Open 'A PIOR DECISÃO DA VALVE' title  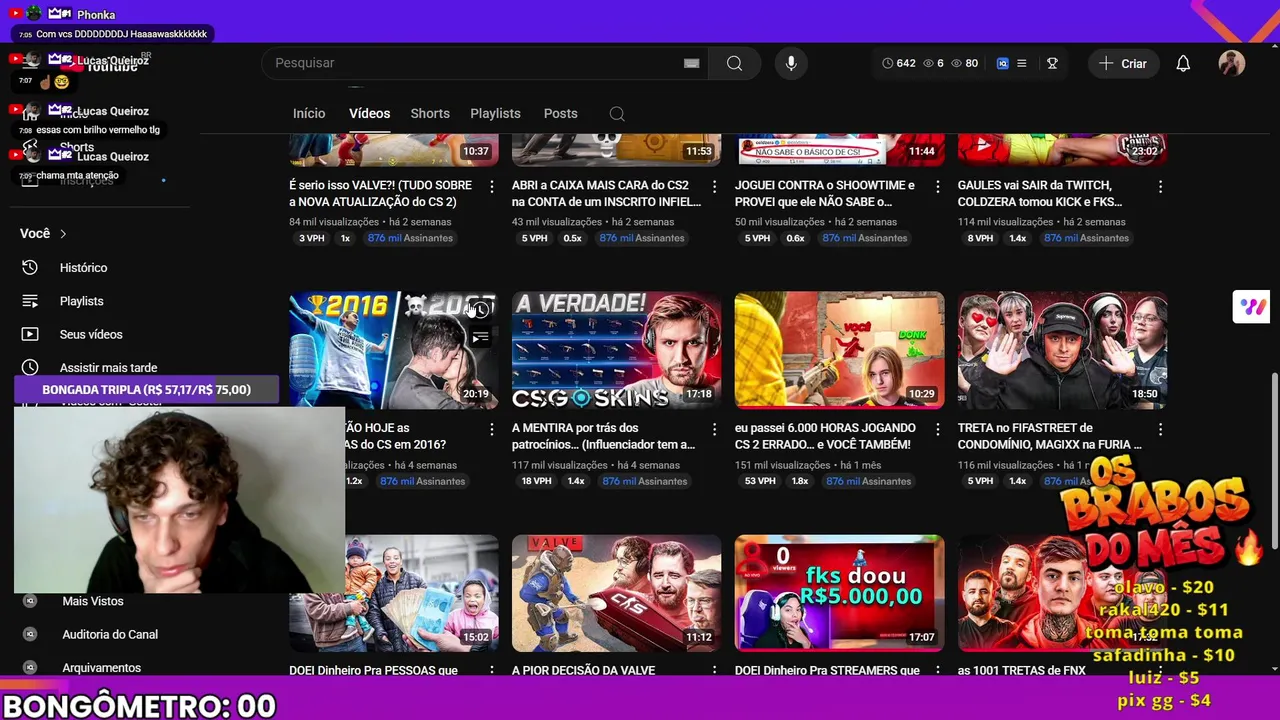[x=583, y=671]
